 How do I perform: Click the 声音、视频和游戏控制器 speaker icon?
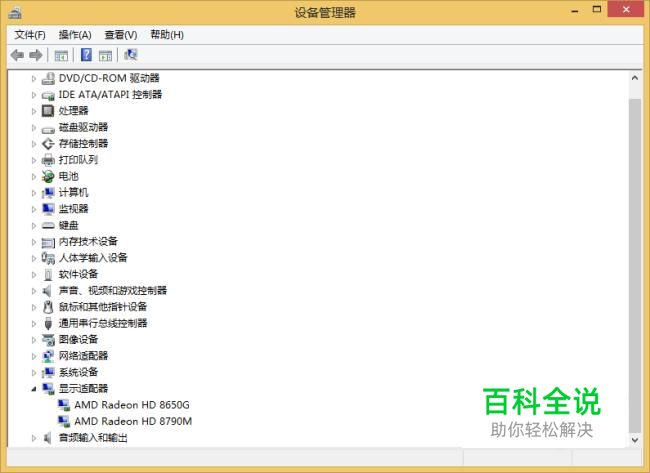tap(48, 291)
